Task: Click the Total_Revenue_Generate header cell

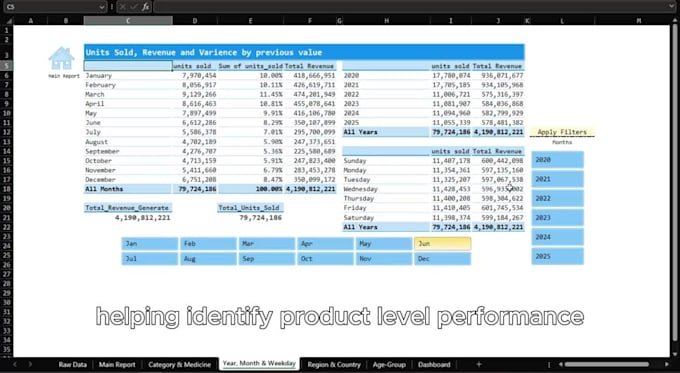Action: click(x=128, y=208)
